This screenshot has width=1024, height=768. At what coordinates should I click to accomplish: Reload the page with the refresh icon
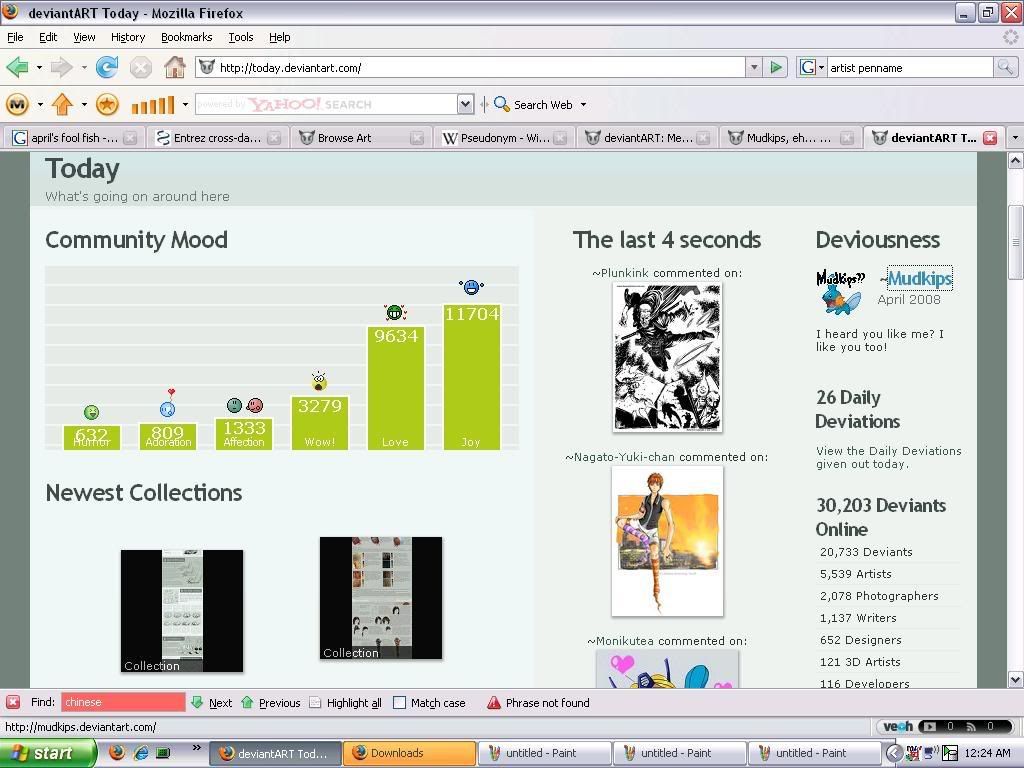tap(107, 67)
